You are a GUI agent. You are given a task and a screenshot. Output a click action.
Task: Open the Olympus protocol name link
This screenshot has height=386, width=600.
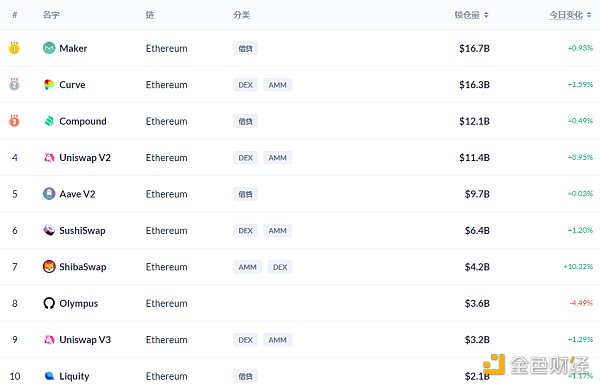tap(78, 303)
